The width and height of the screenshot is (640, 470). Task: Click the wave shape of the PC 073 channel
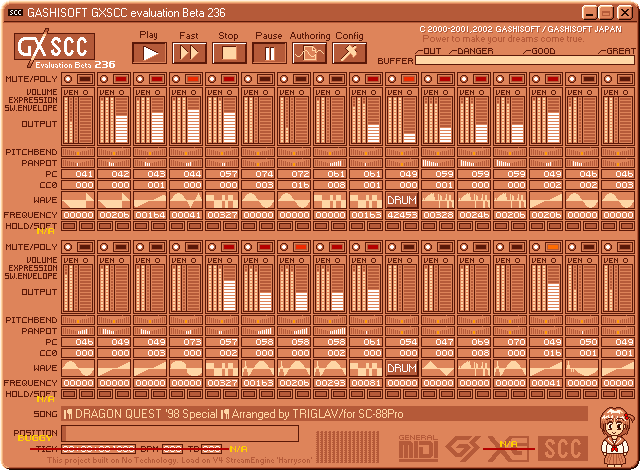click(186, 368)
